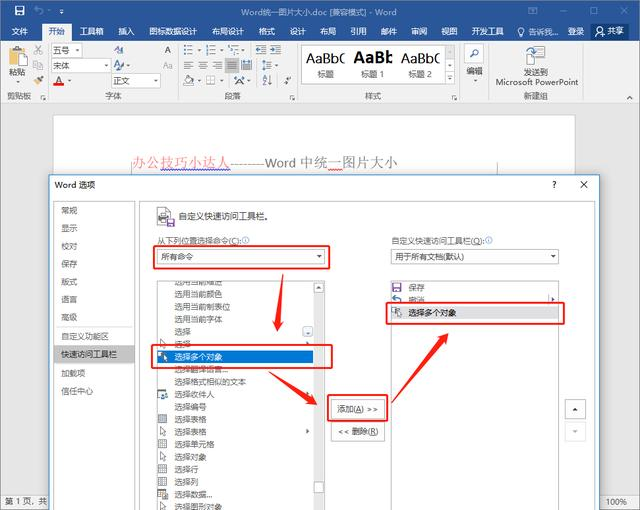Click info icon beside 从下列位置选择命令
Image resolution: width=640 pixels, height=510 pixels.
click(x=246, y=240)
